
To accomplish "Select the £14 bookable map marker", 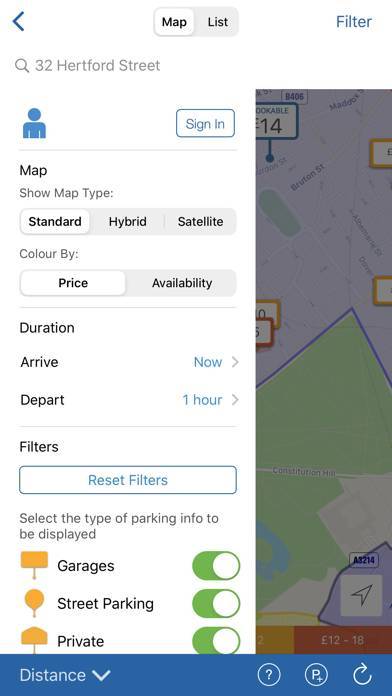I will 276,122.
